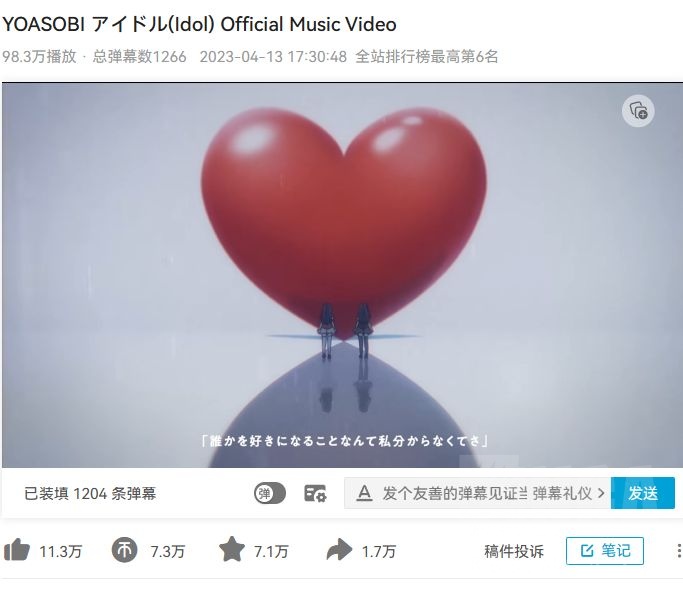Click the coin donate icon
Viewport: 683px width, 593px height.
coord(124,550)
